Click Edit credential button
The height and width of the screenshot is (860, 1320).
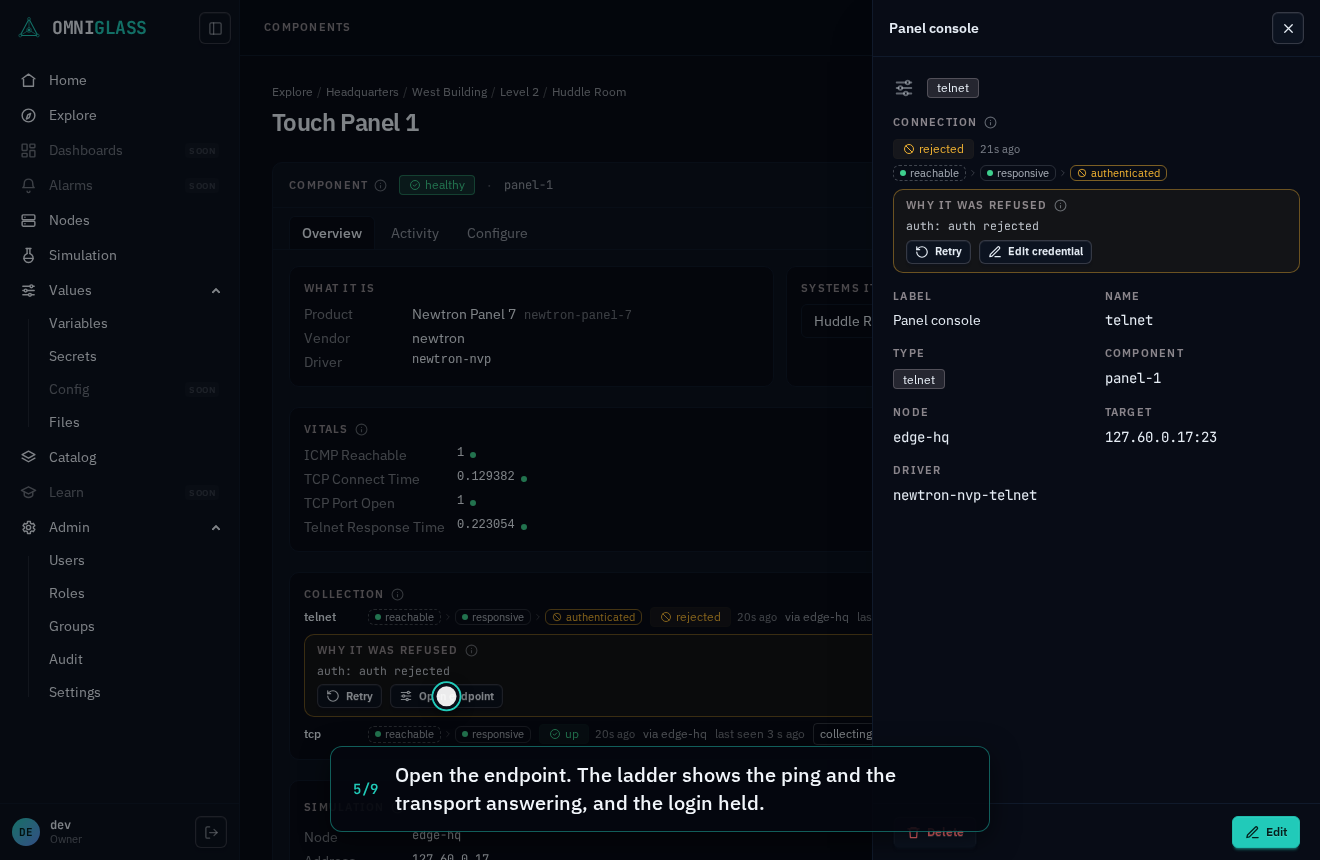coord(1035,252)
